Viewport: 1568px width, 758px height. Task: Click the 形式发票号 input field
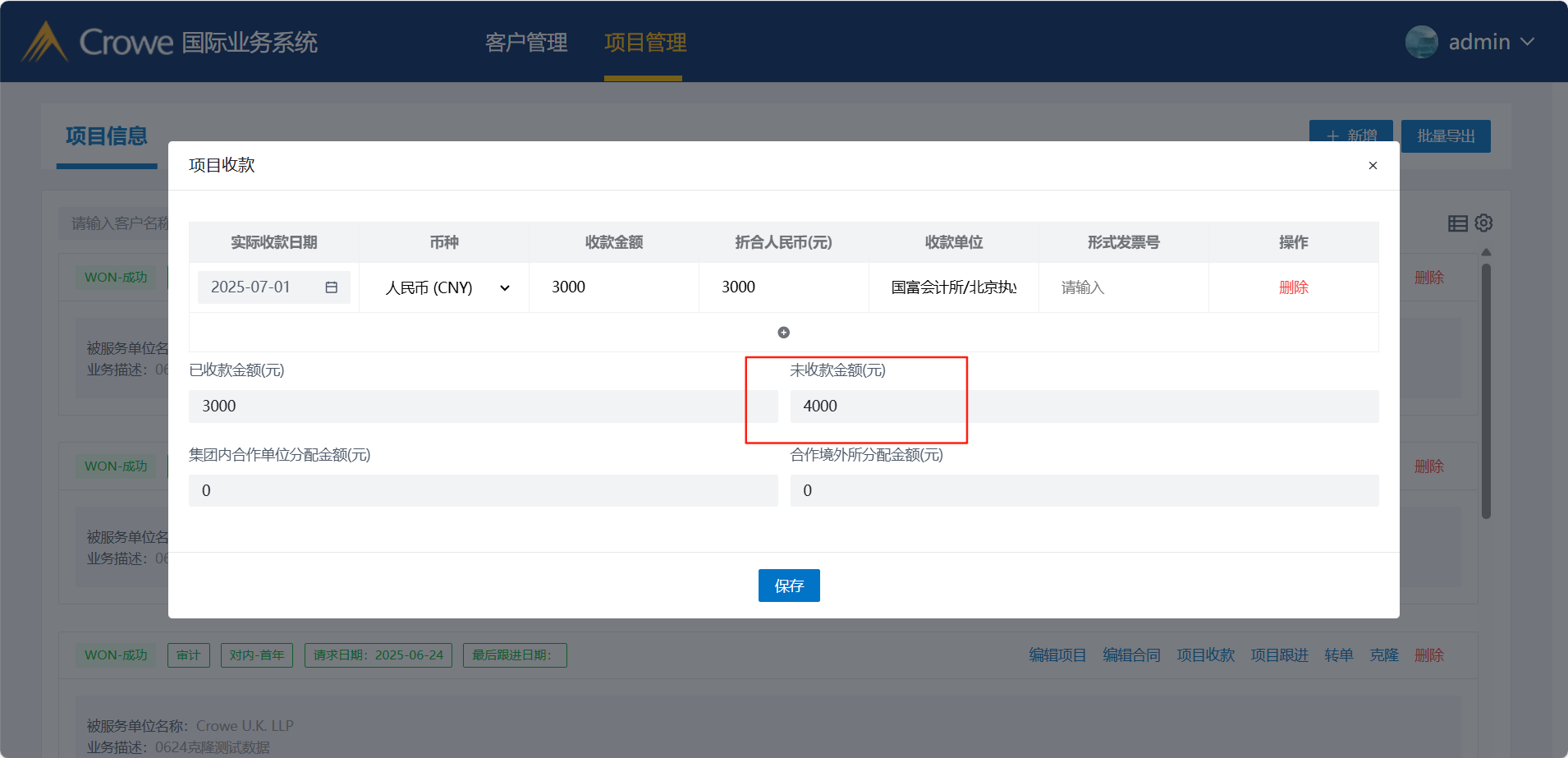[1124, 287]
